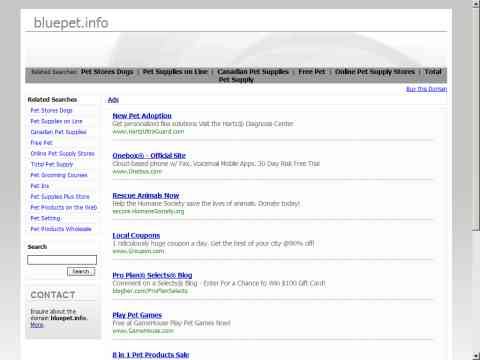
Task: Click the Ads label link
Action: [113, 100]
